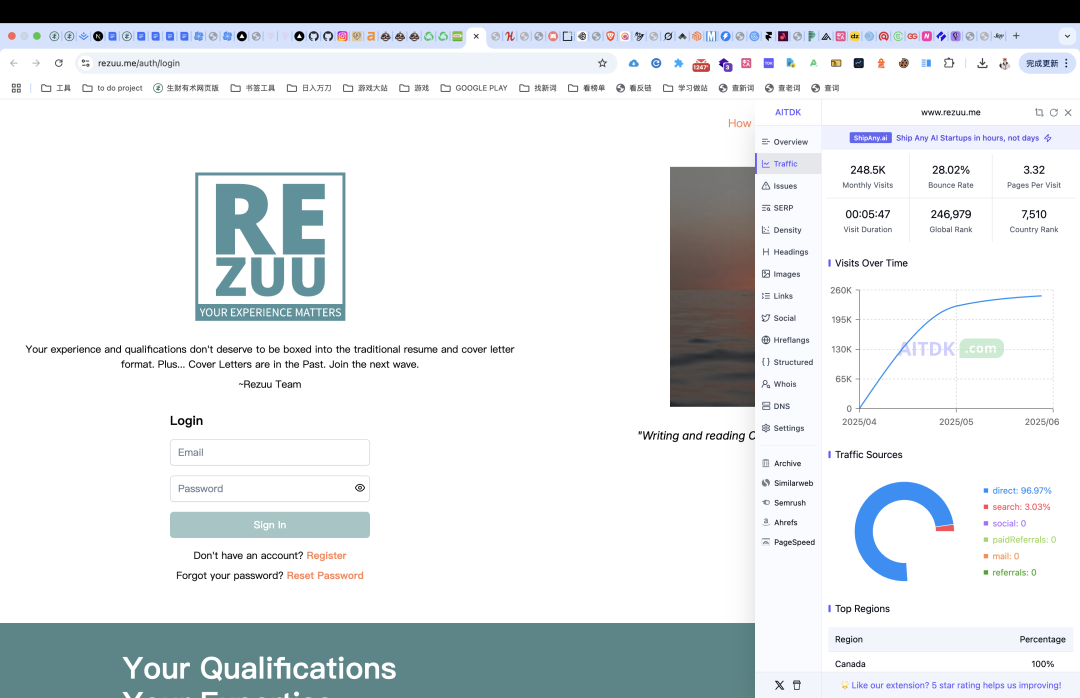Open the 生财有术网页版 bookmark

[x=186, y=88]
